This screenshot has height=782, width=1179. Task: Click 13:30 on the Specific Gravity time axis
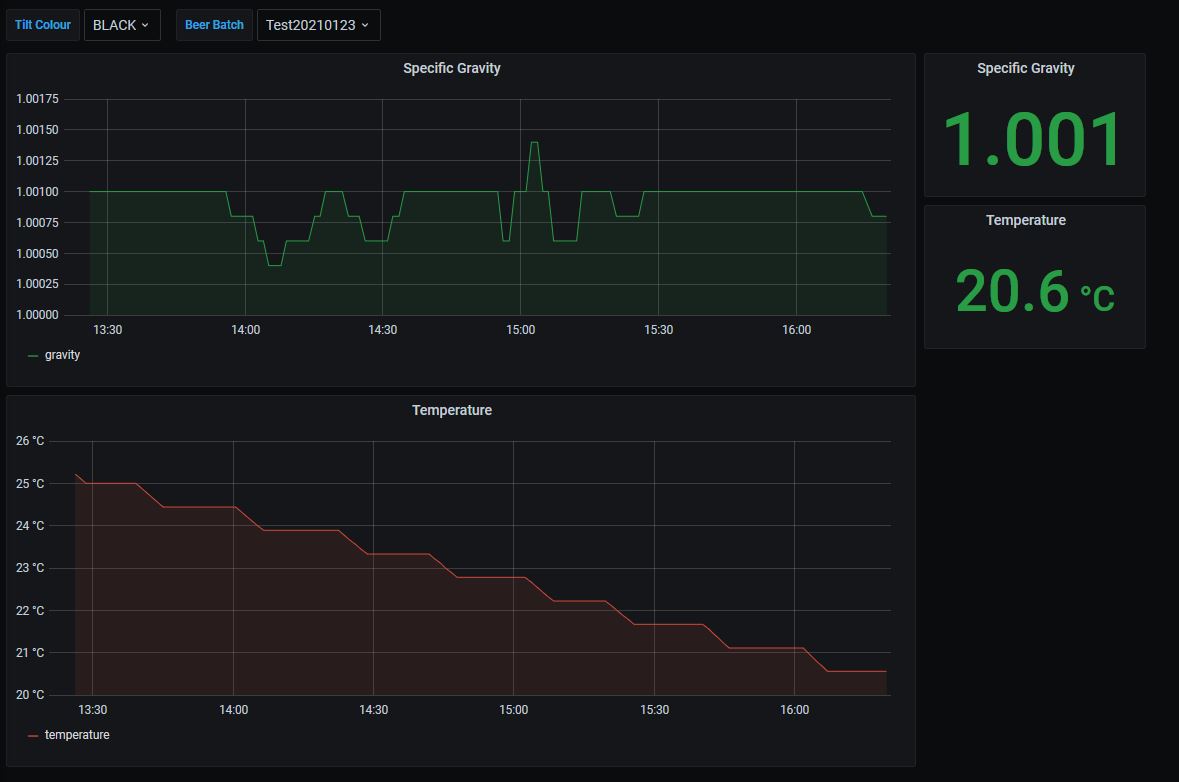(108, 330)
